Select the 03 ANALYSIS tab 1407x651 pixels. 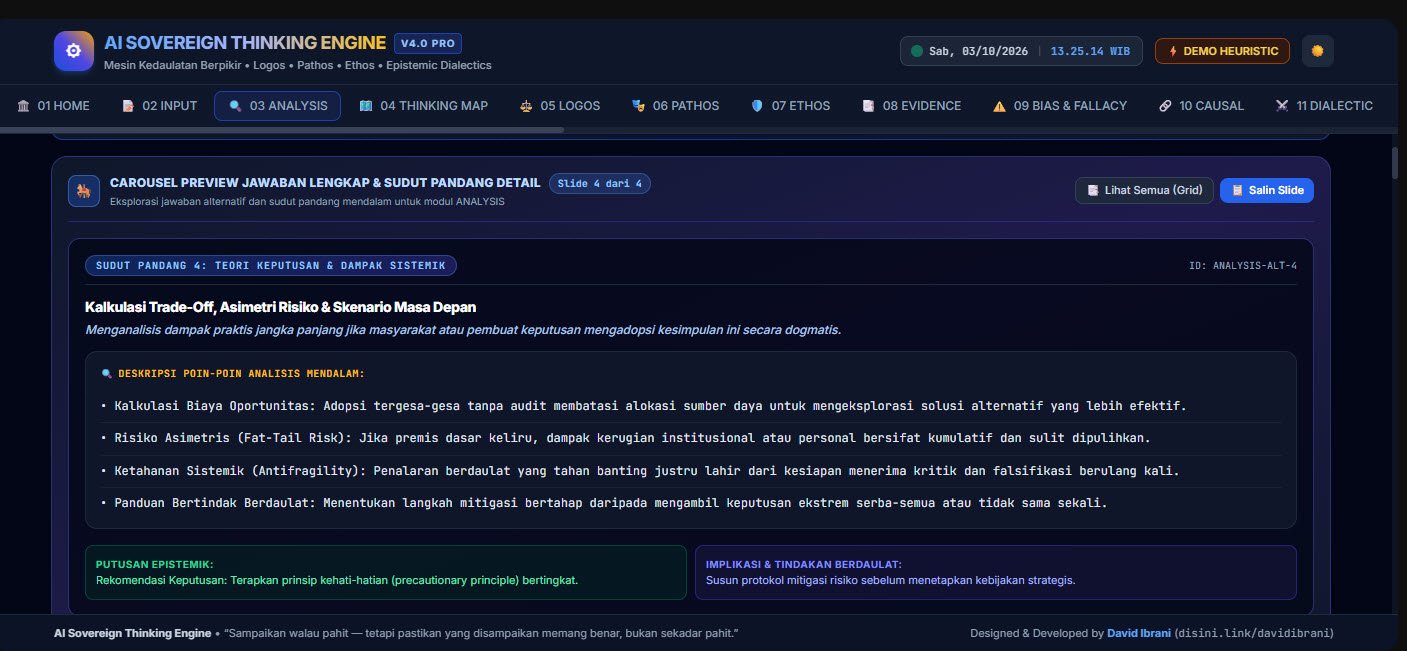(x=277, y=106)
